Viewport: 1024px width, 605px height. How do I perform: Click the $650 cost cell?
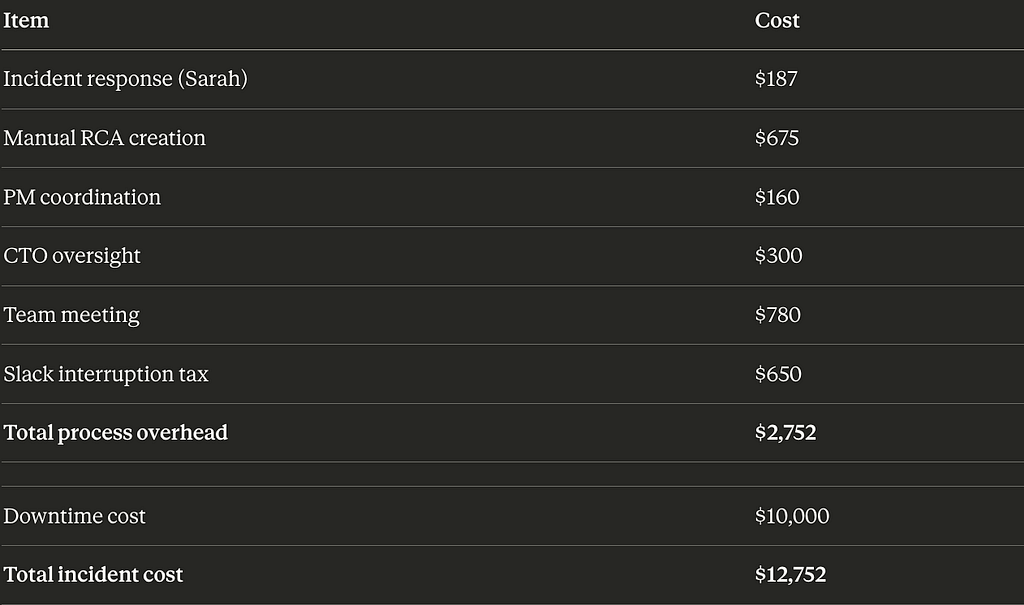[x=778, y=374]
